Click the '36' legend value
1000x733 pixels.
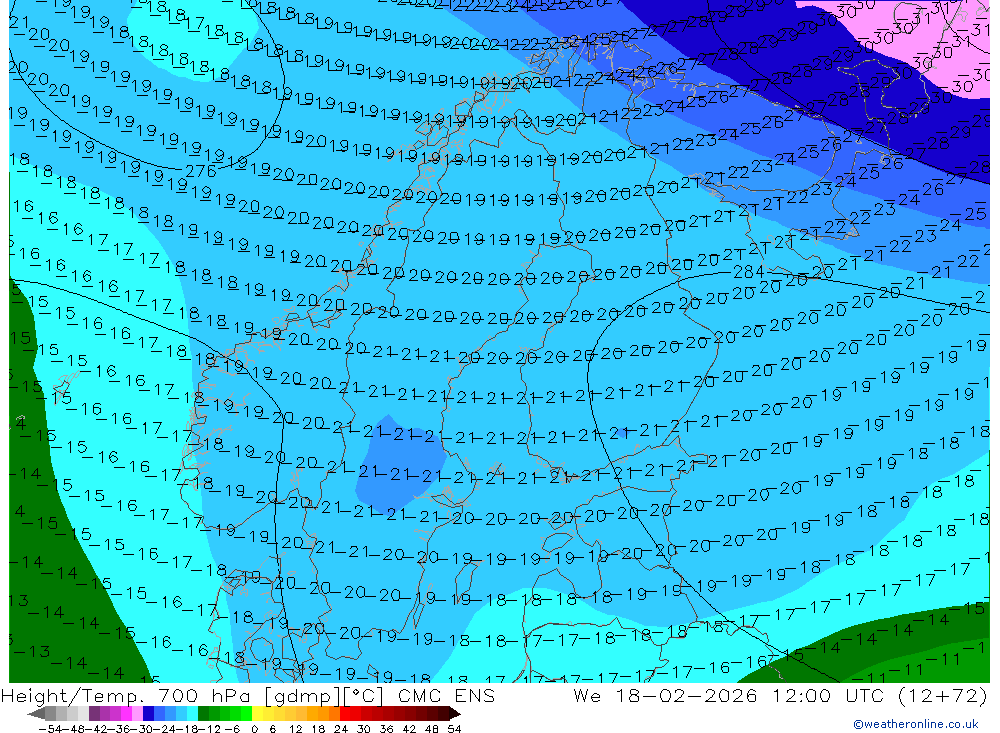coord(386,729)
